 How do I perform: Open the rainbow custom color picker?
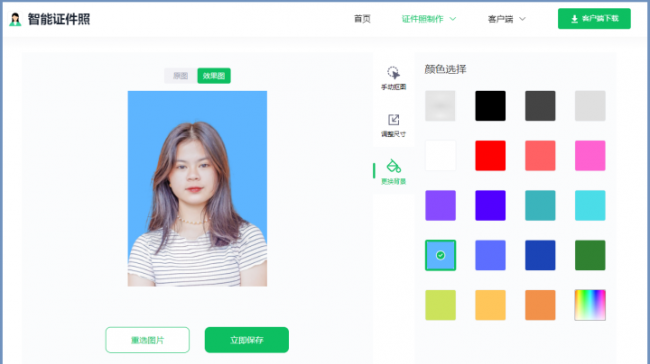pyautogui.click(x=590, y=305)
